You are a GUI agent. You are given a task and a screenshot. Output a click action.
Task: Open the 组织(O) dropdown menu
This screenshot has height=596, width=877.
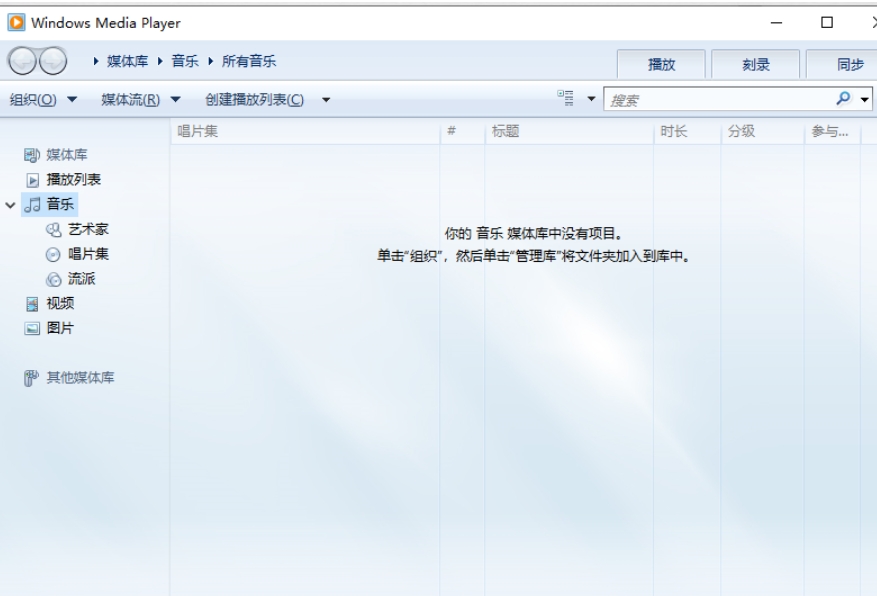tap(43, 100)
